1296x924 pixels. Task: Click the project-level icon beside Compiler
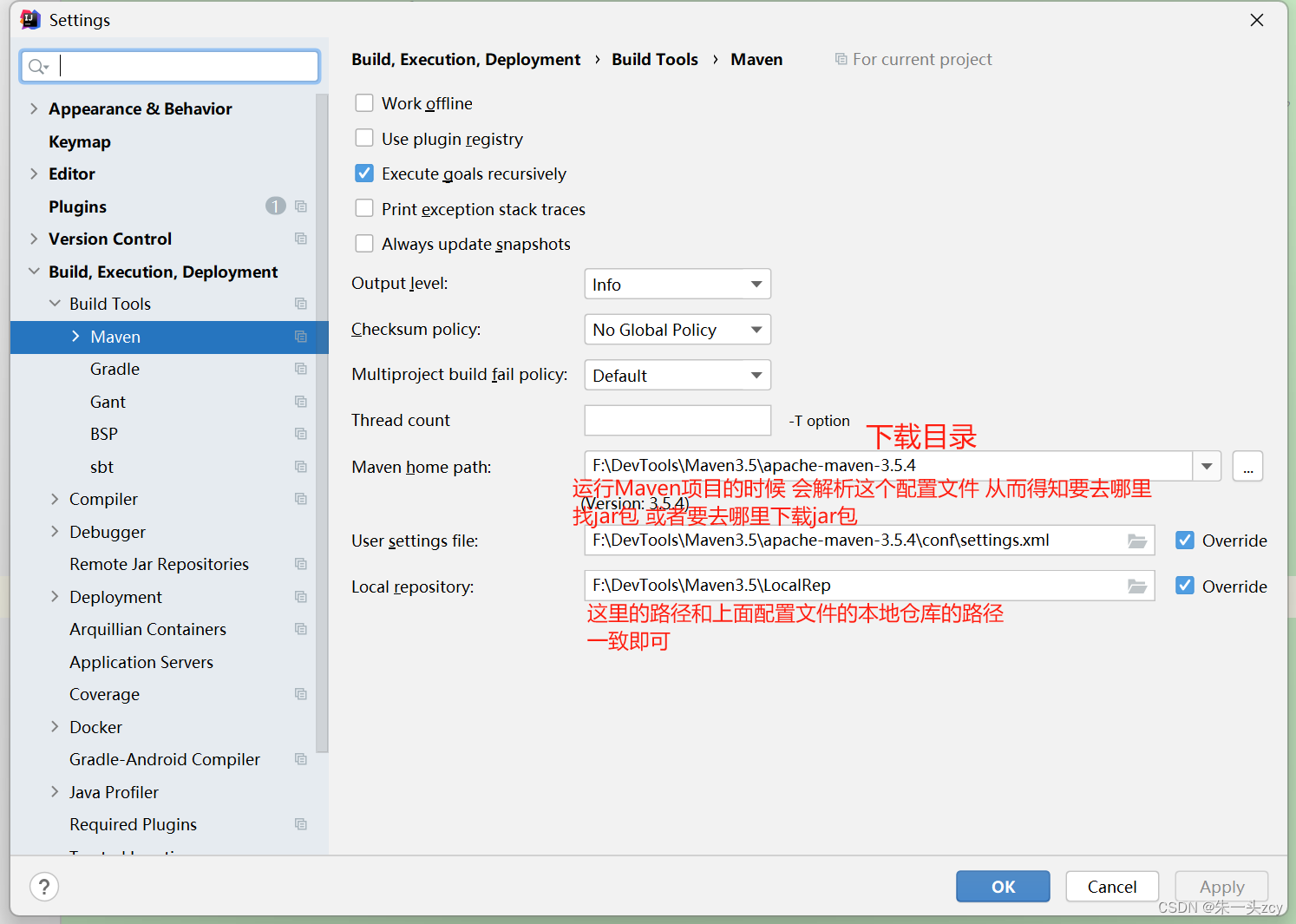coord(301,499)
